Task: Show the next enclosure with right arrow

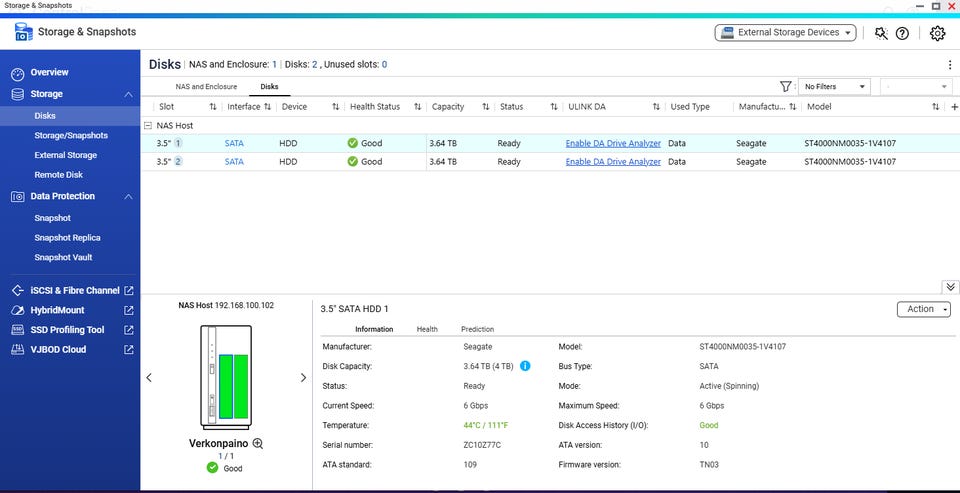Action: (303, 378)
